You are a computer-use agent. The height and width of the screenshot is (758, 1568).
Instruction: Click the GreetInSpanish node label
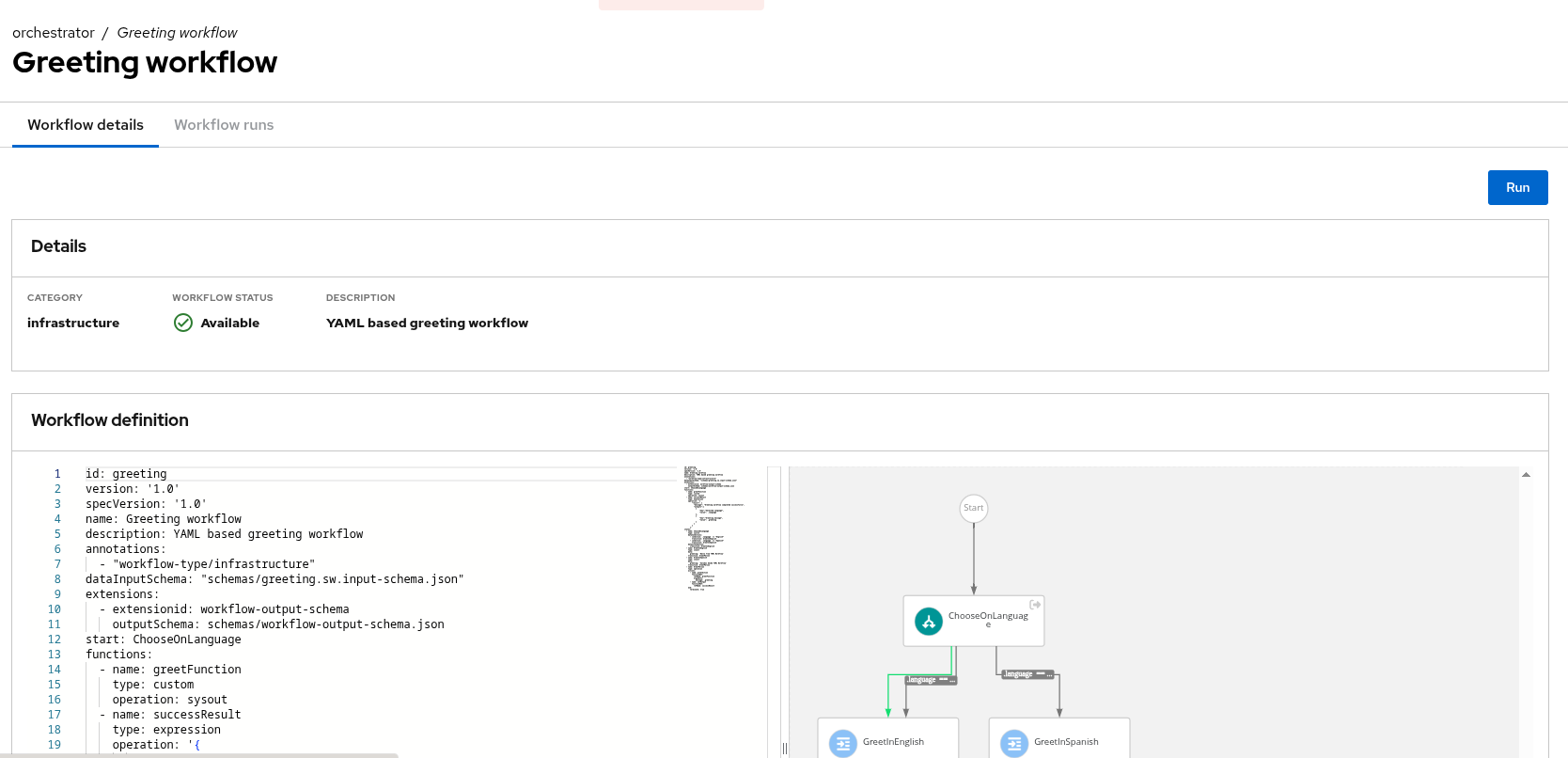coord(1066,742)
